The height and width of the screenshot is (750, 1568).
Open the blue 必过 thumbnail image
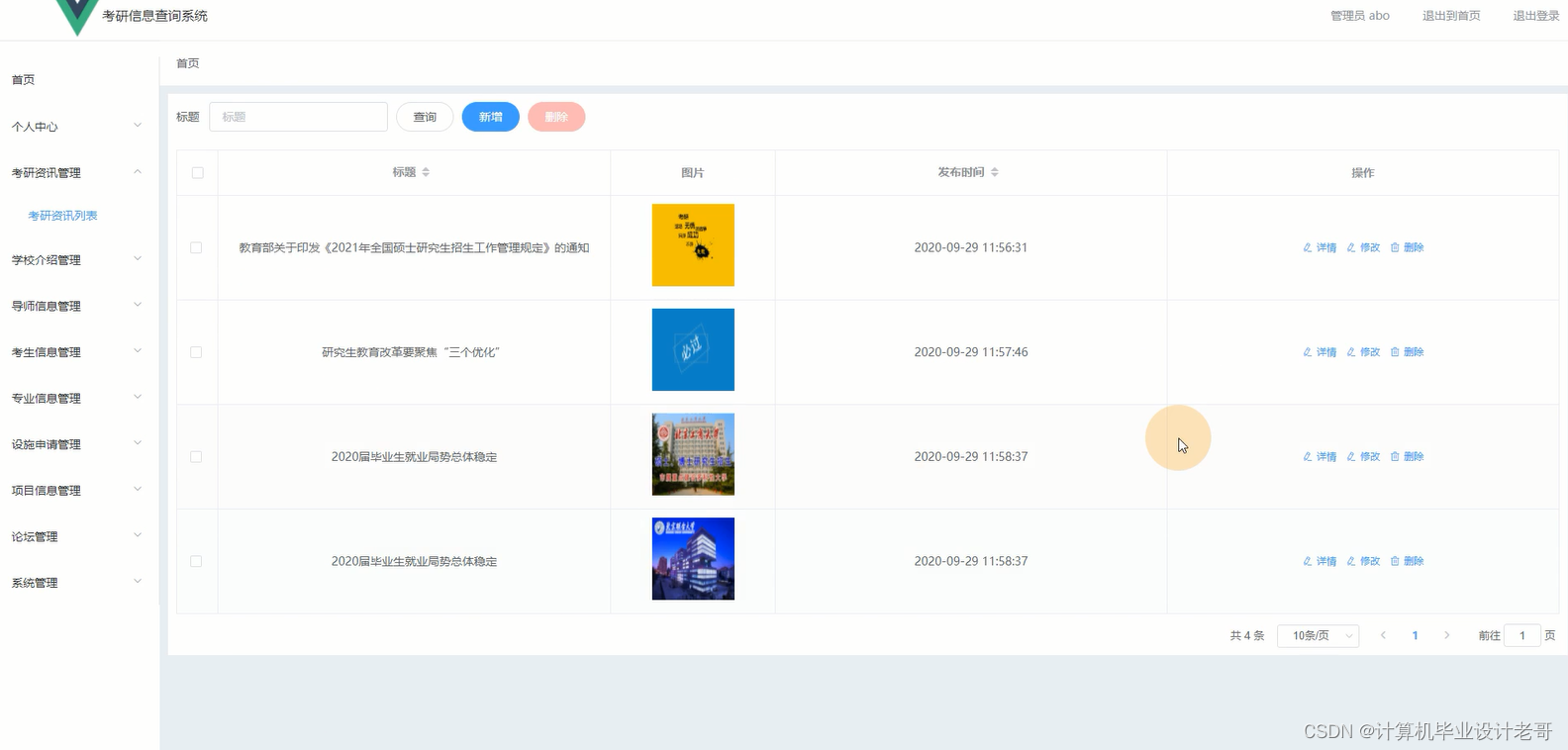coord(693,350)
